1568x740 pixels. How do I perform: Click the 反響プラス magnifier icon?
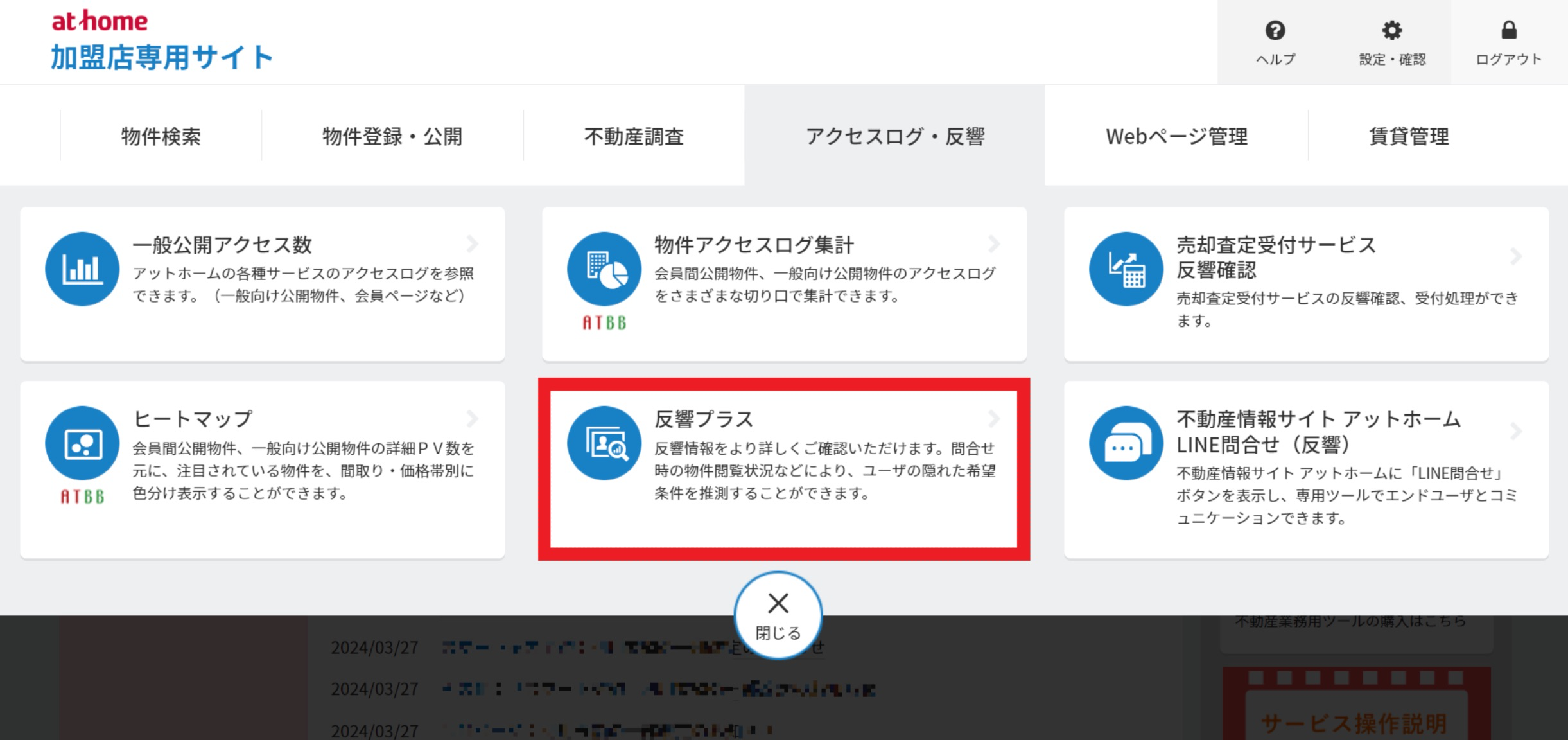click(604, 443)
